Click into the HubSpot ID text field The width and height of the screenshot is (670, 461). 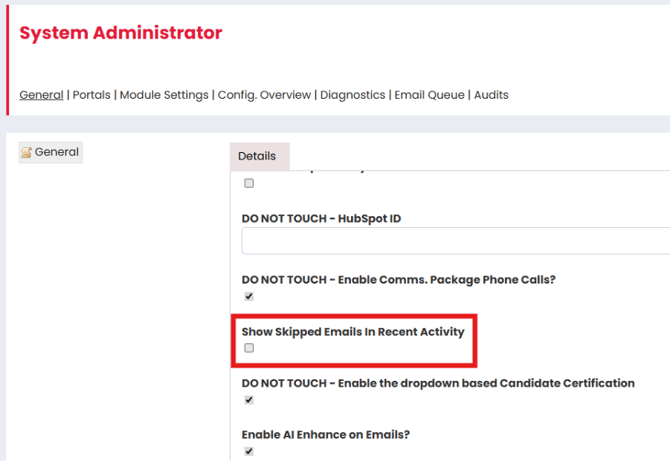455,241
